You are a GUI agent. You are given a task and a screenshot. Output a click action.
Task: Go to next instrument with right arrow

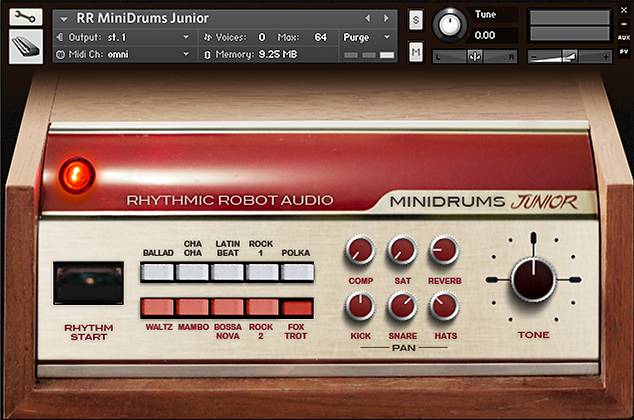(386, 18)
